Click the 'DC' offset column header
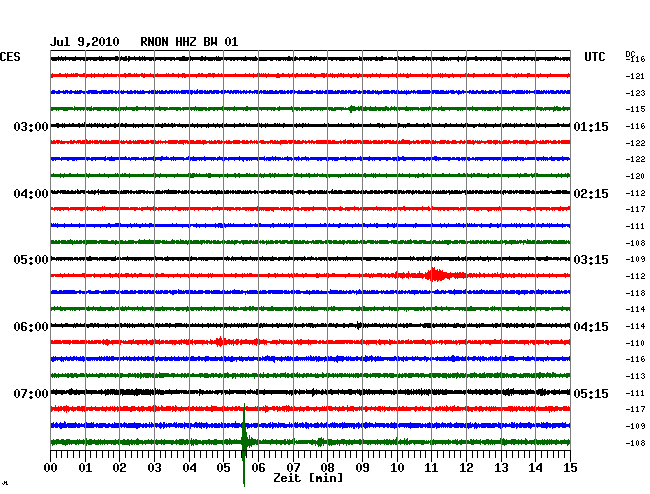This screenshot has height=494, width=650. (x=630, y=54)
